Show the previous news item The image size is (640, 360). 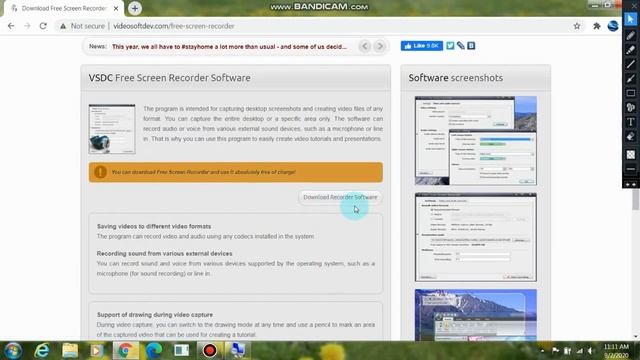[x=365, y=46]
